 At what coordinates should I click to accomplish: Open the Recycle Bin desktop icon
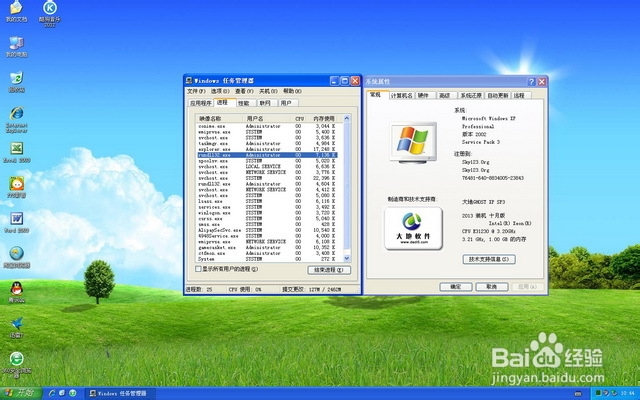[16, 81]
